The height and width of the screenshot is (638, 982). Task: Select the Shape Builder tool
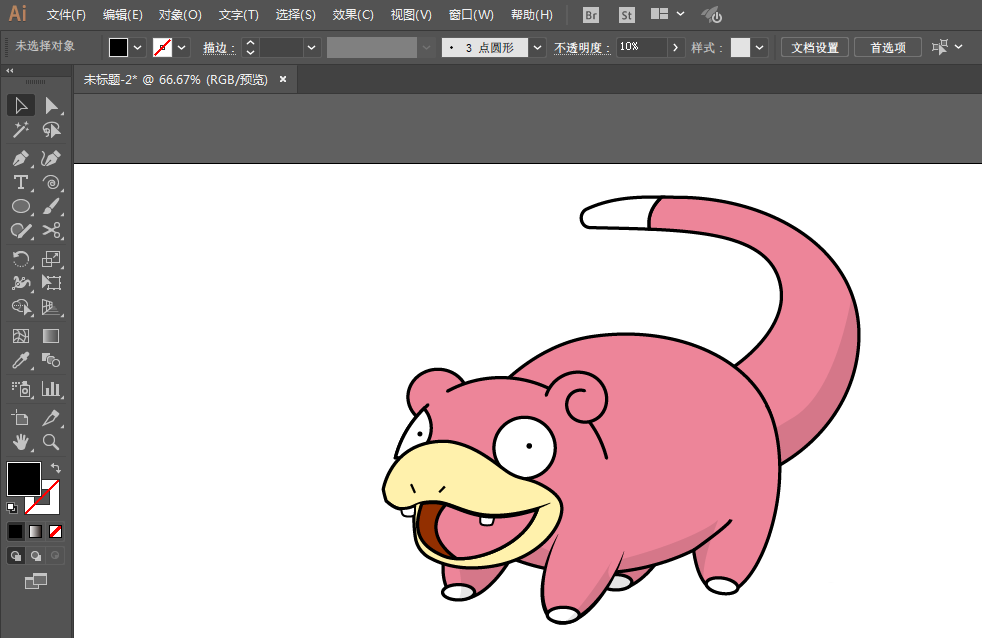pyautogui.click(x=21, y=307)
